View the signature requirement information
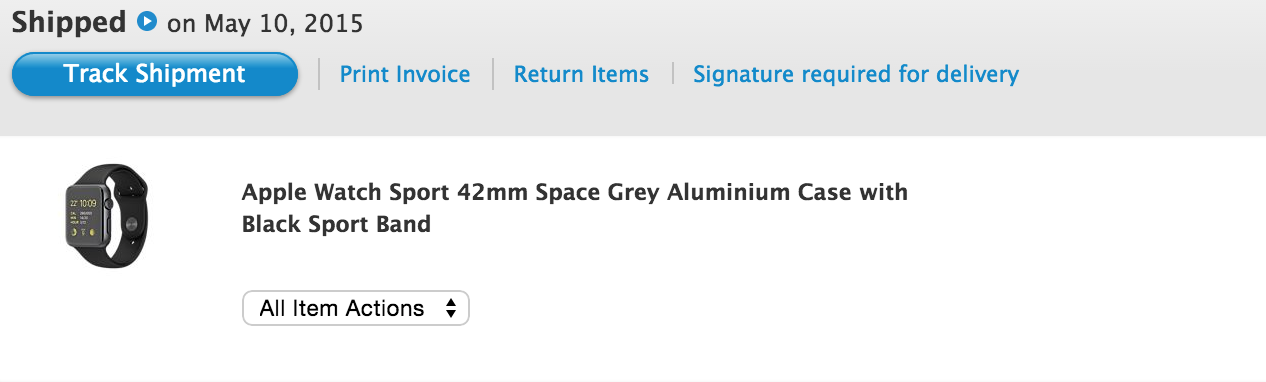Screen dimensions: 1266x382 (x=856, y=74)
